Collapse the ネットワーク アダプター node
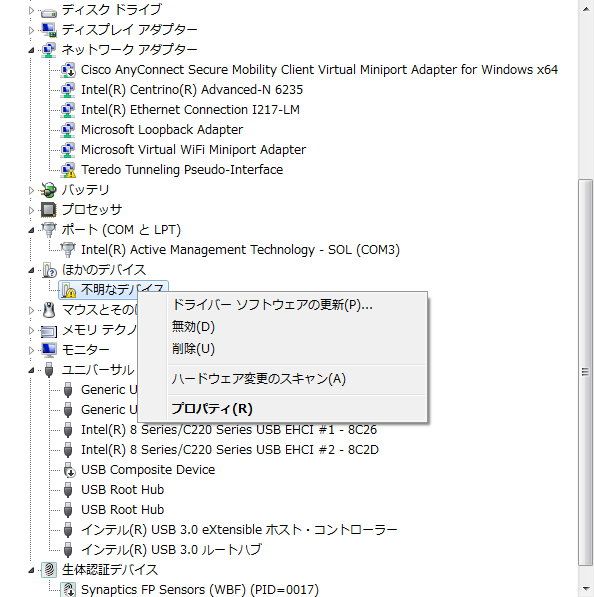Screen dimensions: 594x597 click(x=32, y=50)
